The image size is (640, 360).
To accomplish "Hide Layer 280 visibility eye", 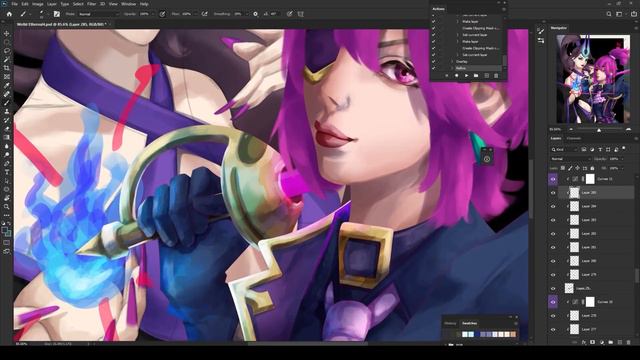I will [553, 261].
